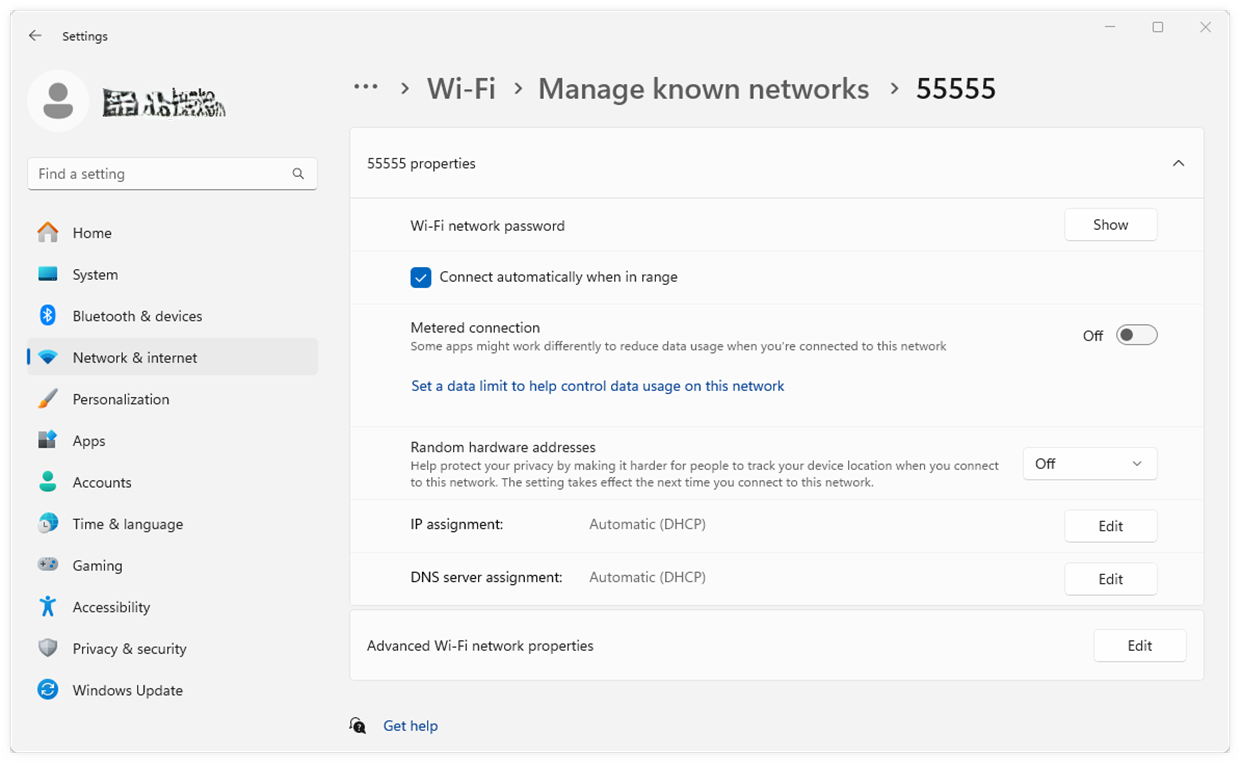Show the Wi-Fi network password
This screenshot has height=763, width=1240.
[x=1110, y=224]
